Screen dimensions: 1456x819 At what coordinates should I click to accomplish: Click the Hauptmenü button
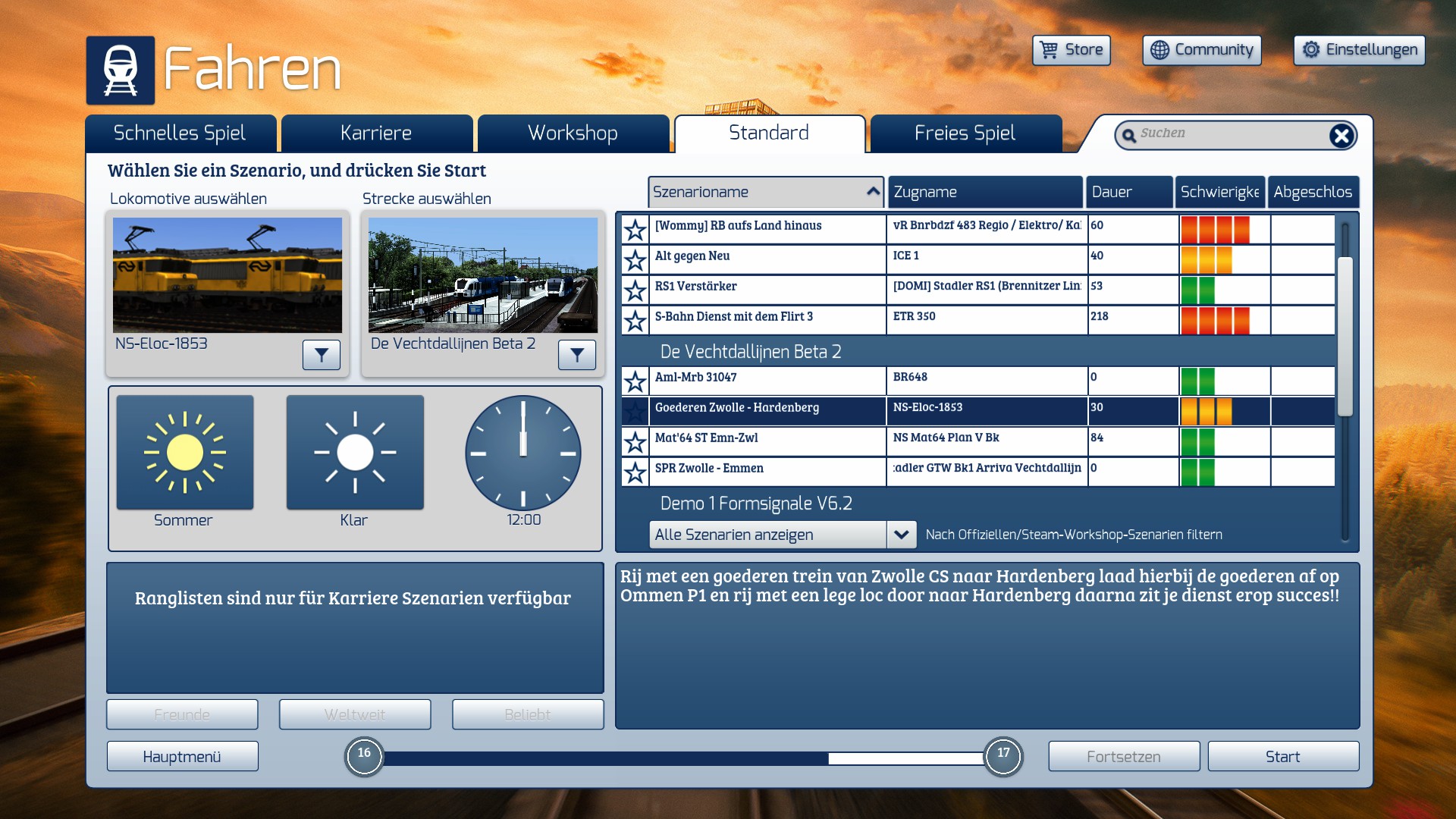(182, 756)
